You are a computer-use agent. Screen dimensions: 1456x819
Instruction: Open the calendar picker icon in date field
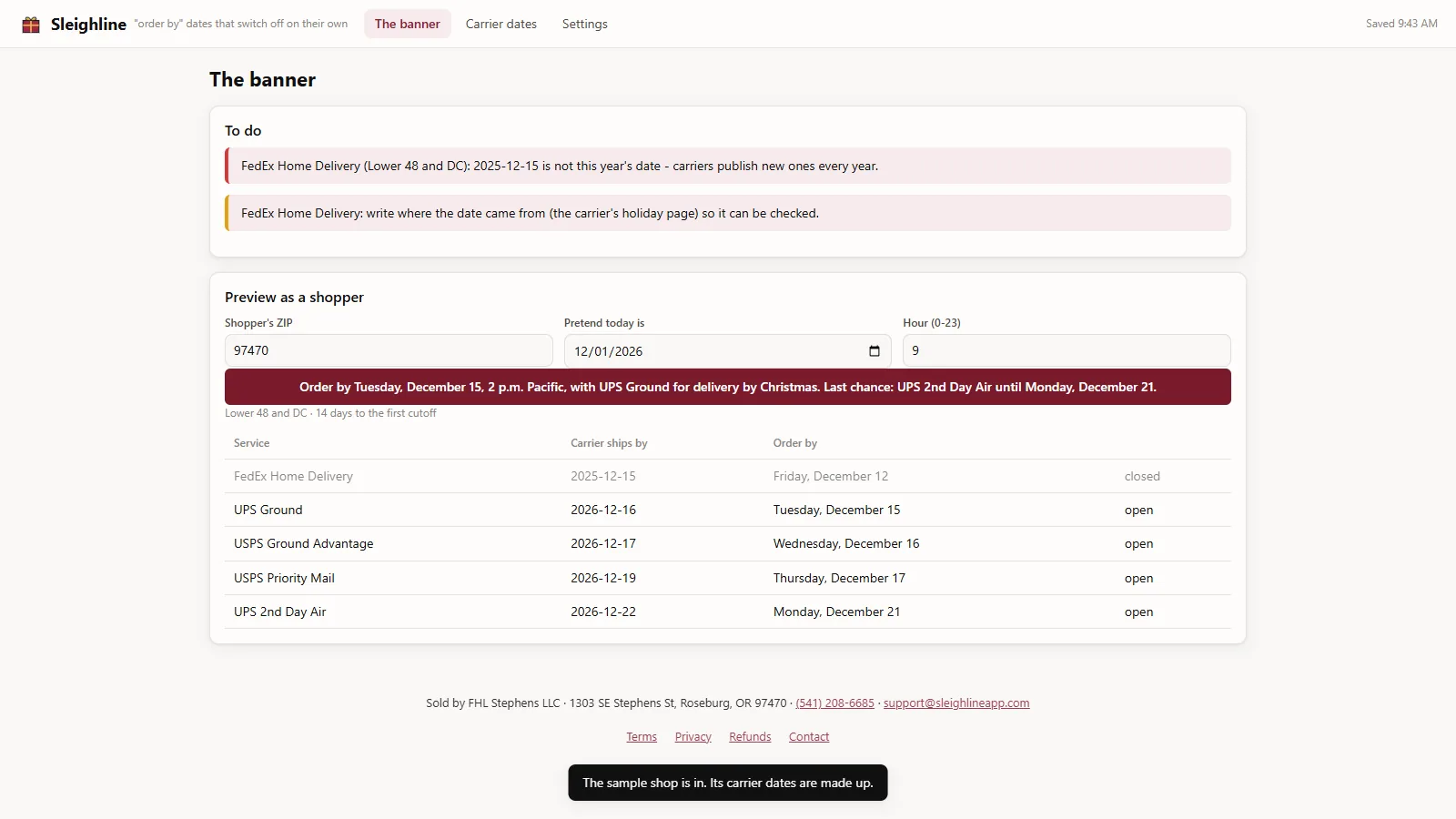pos(875,351)
